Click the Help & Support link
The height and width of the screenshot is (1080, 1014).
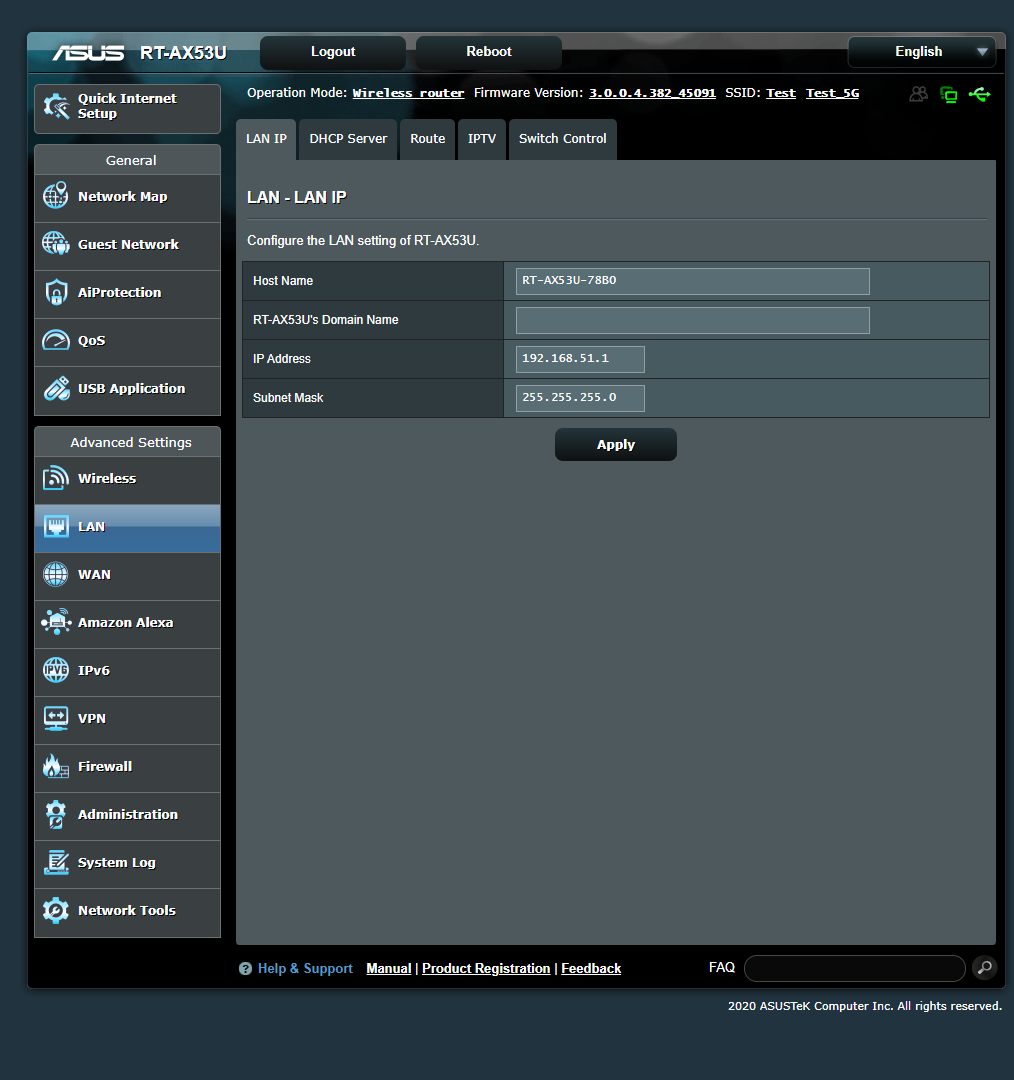tap(305, 968)
